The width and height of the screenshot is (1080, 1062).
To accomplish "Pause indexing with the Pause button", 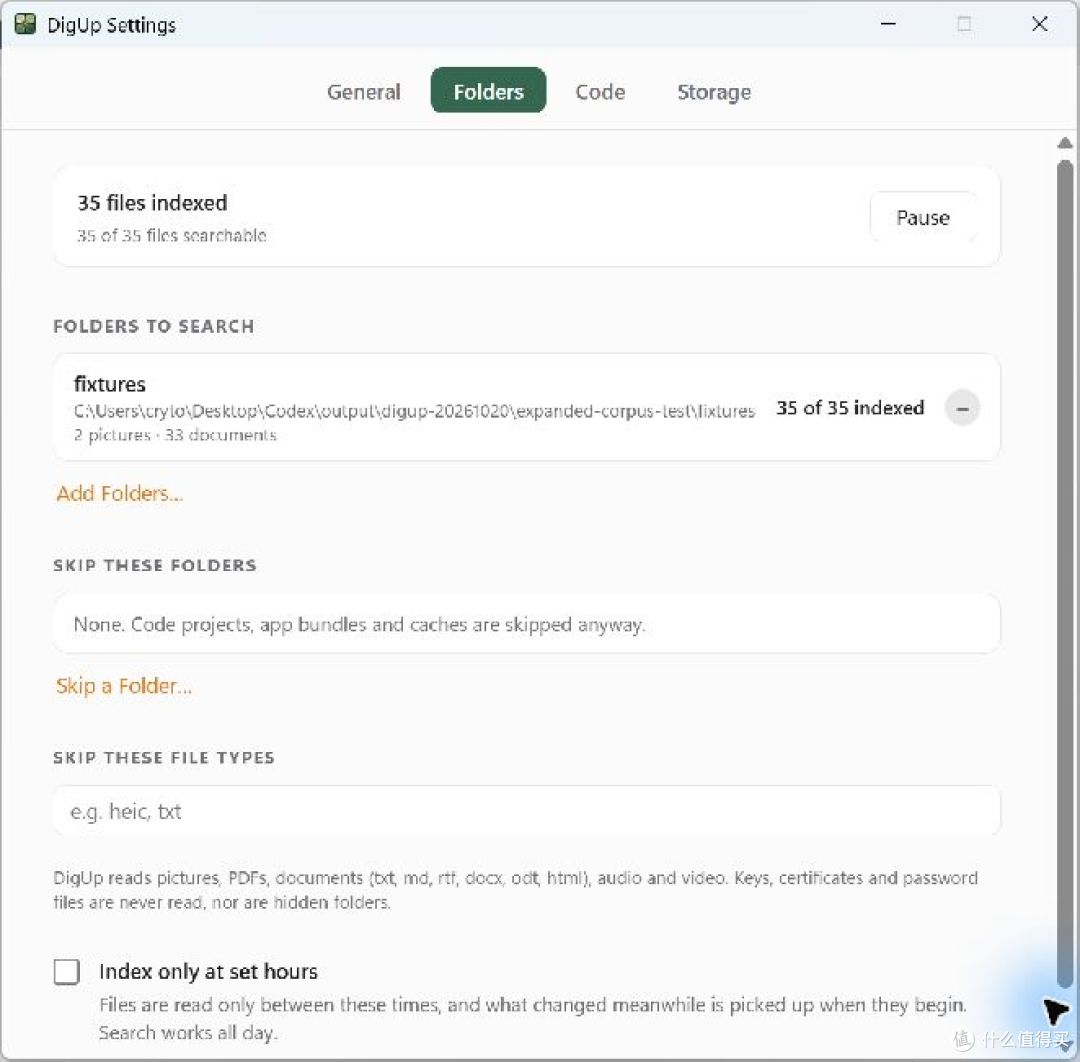I will (x=923, y=218).
